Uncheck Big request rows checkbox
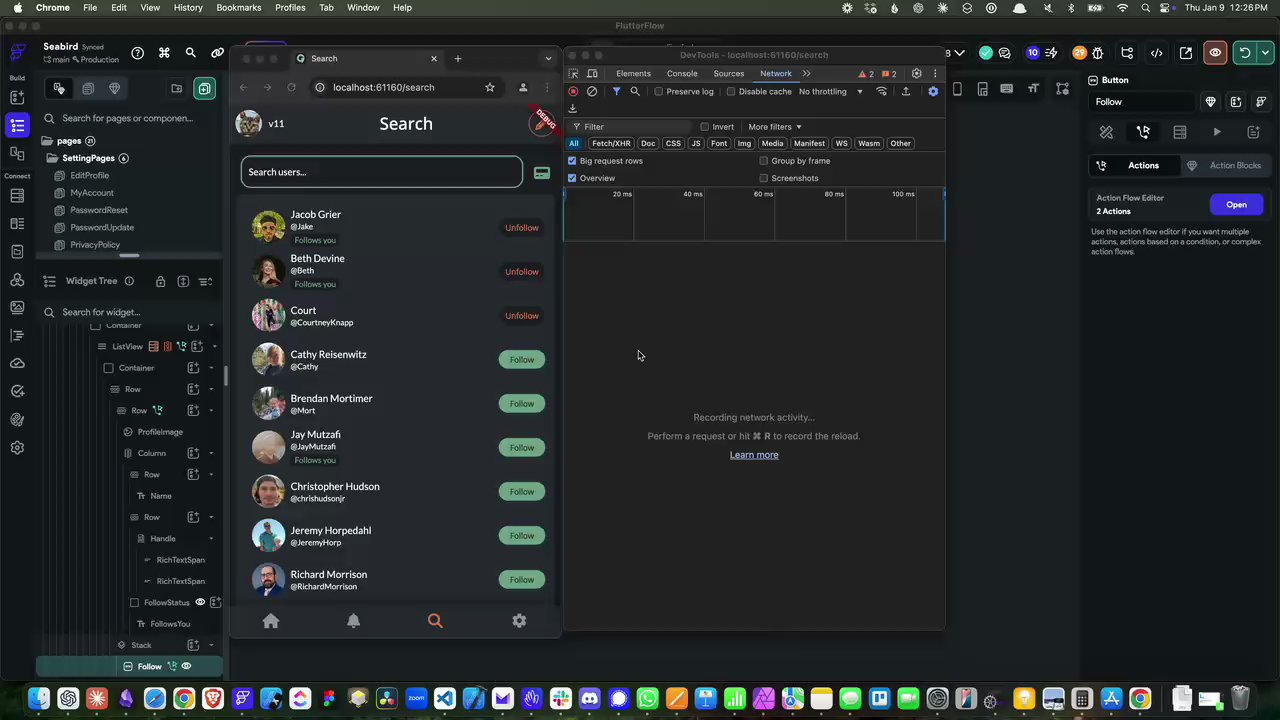The image size is (1280, 720). [x=572, y=161]
